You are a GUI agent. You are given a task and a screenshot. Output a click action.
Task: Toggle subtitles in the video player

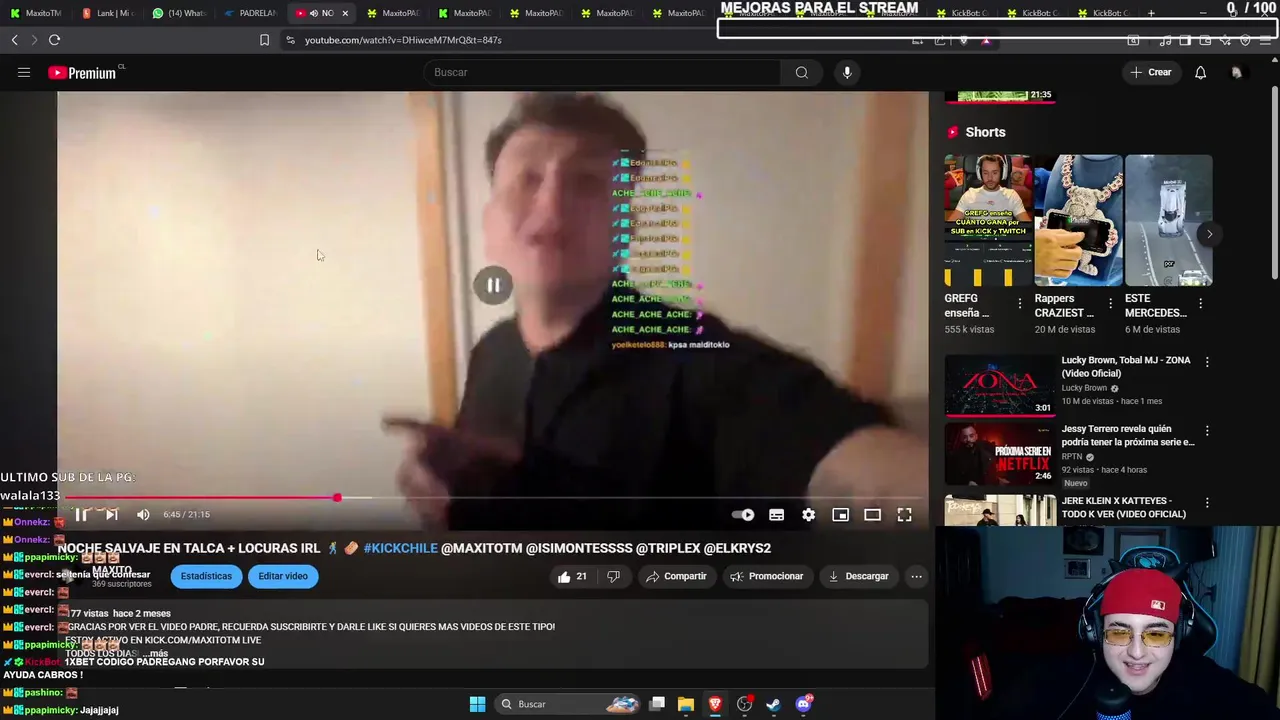pyautogui.click(x=776, y=515)
